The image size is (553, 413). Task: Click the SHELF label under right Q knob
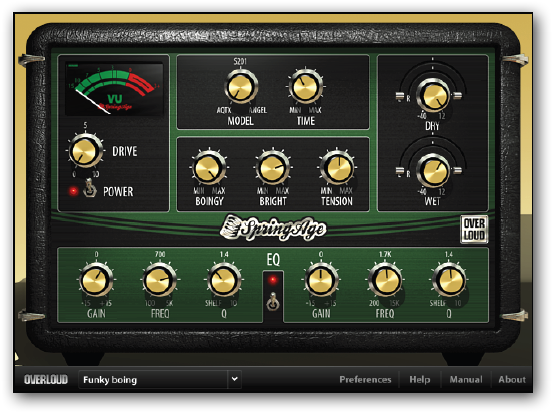click(438, 303)
